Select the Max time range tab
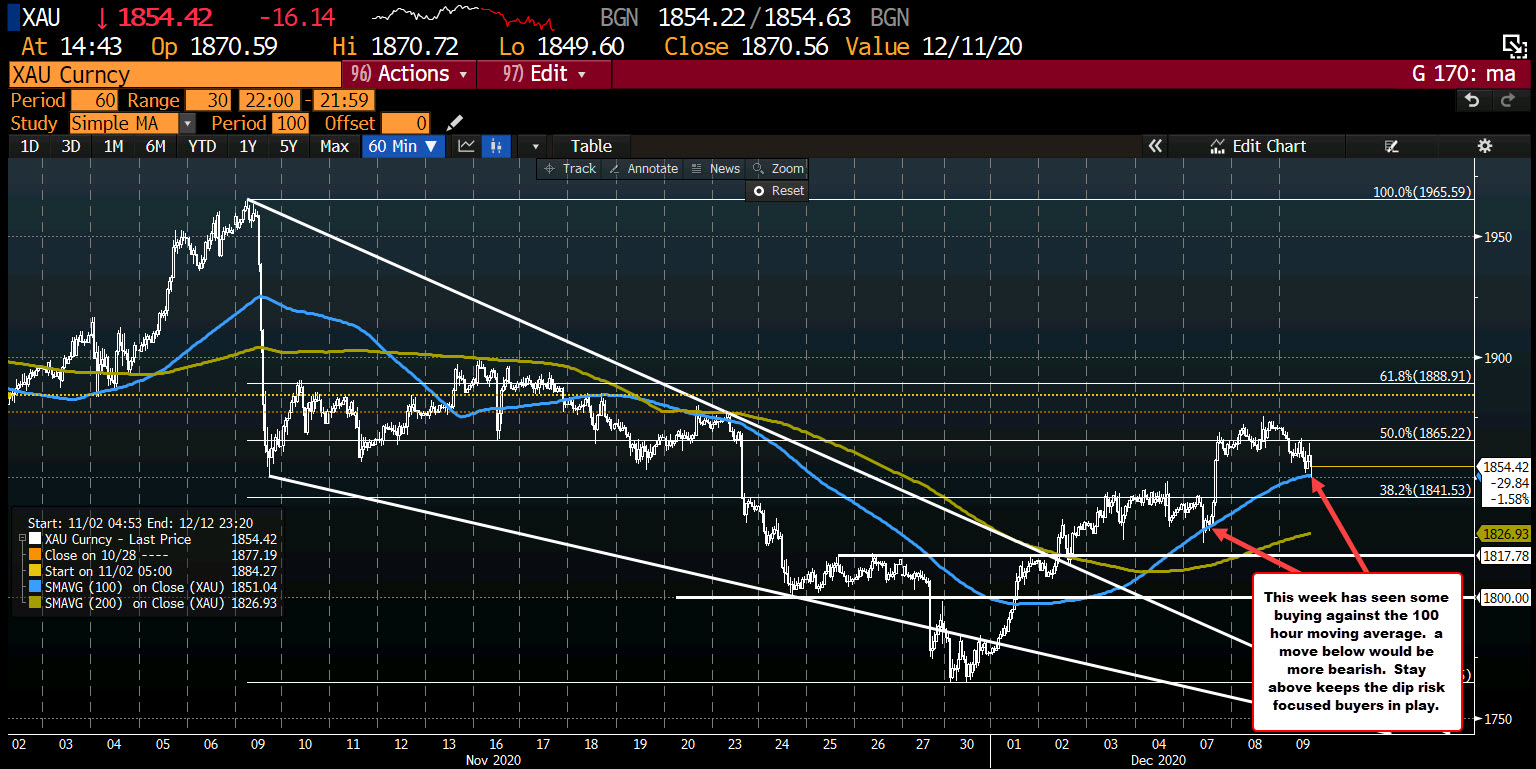This screenshot has height=769, width=1536. (334, 146)
